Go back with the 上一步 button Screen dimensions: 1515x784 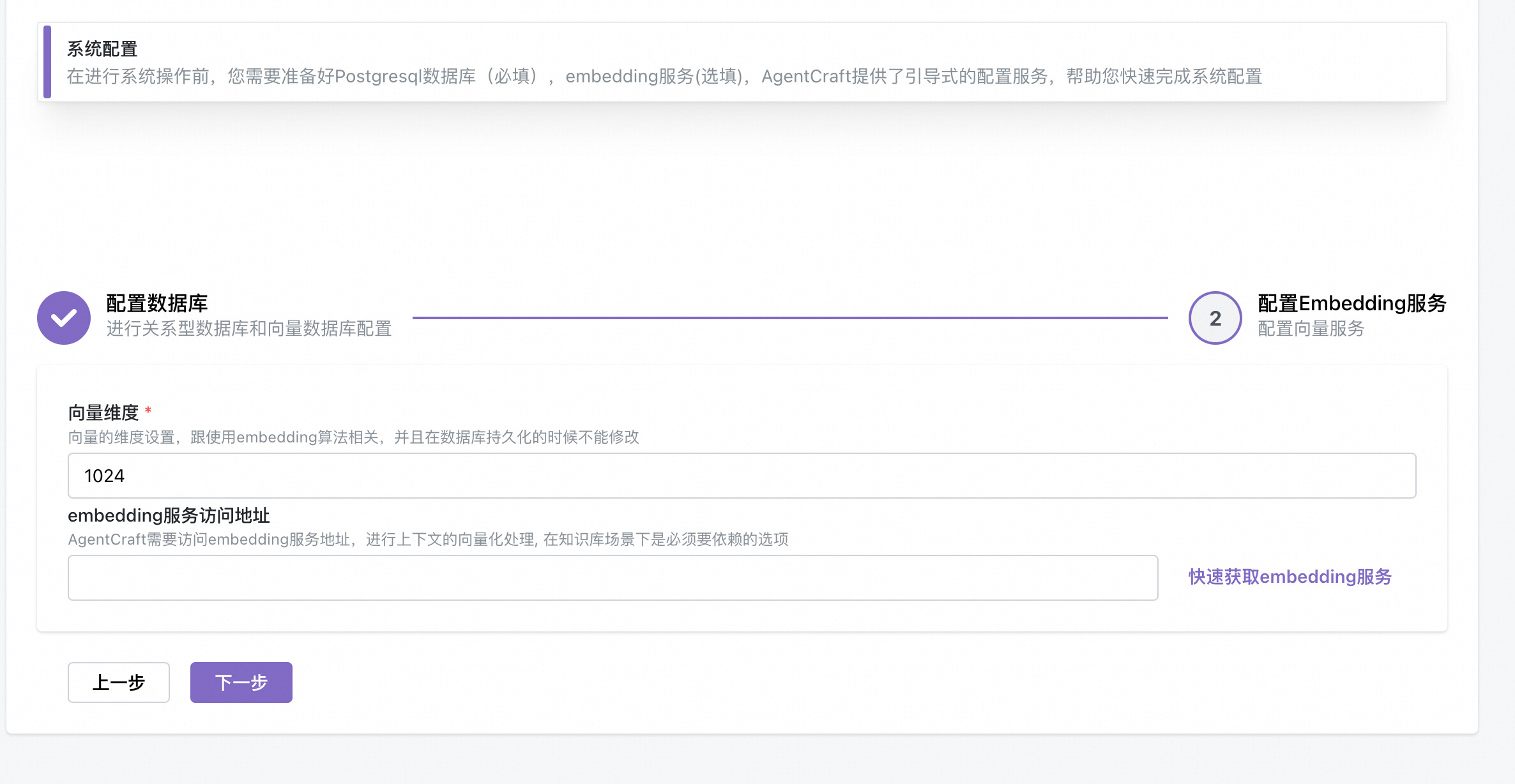click(119, 682)
